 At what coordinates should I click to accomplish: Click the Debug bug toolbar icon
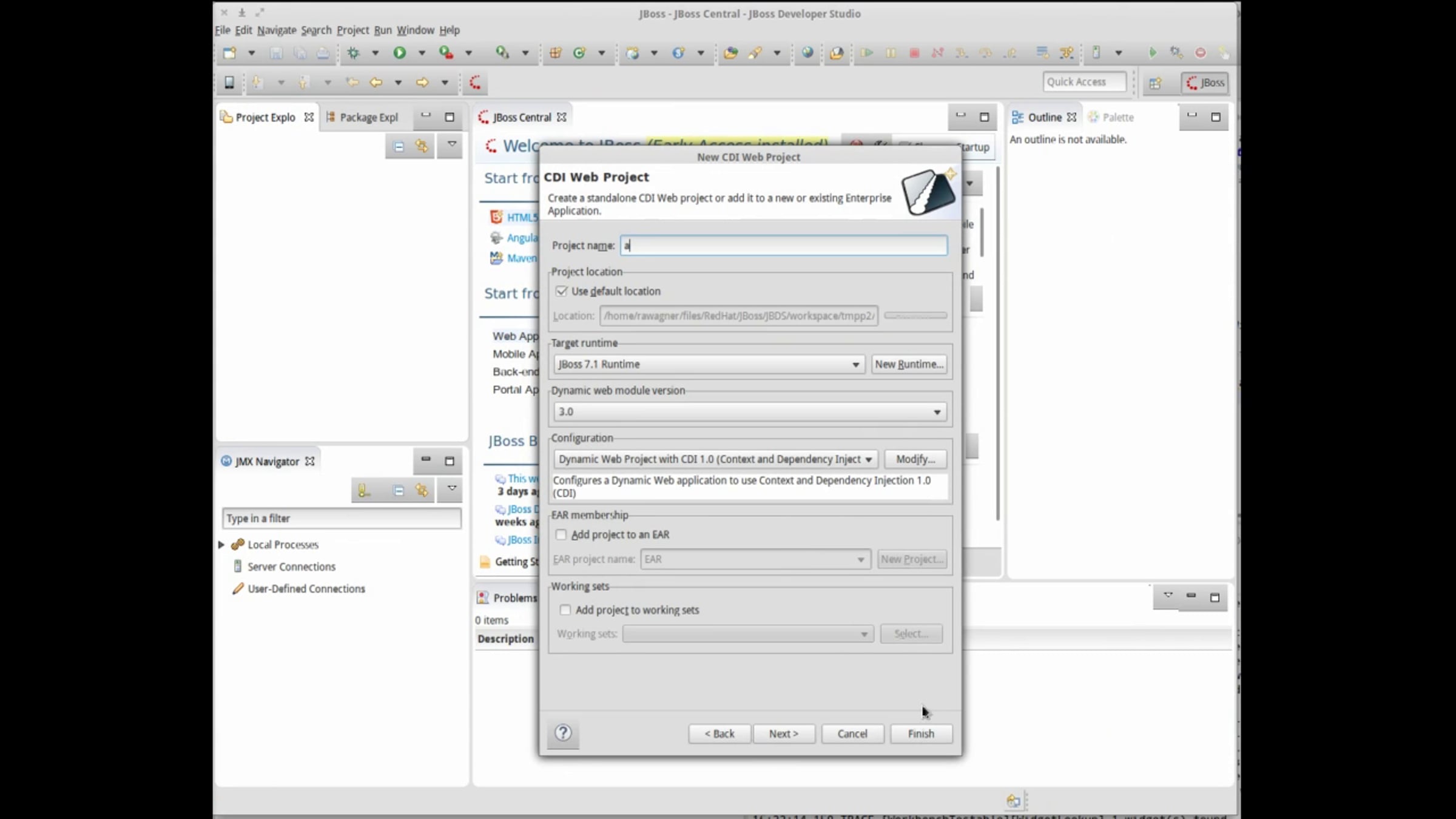point(353,53)
